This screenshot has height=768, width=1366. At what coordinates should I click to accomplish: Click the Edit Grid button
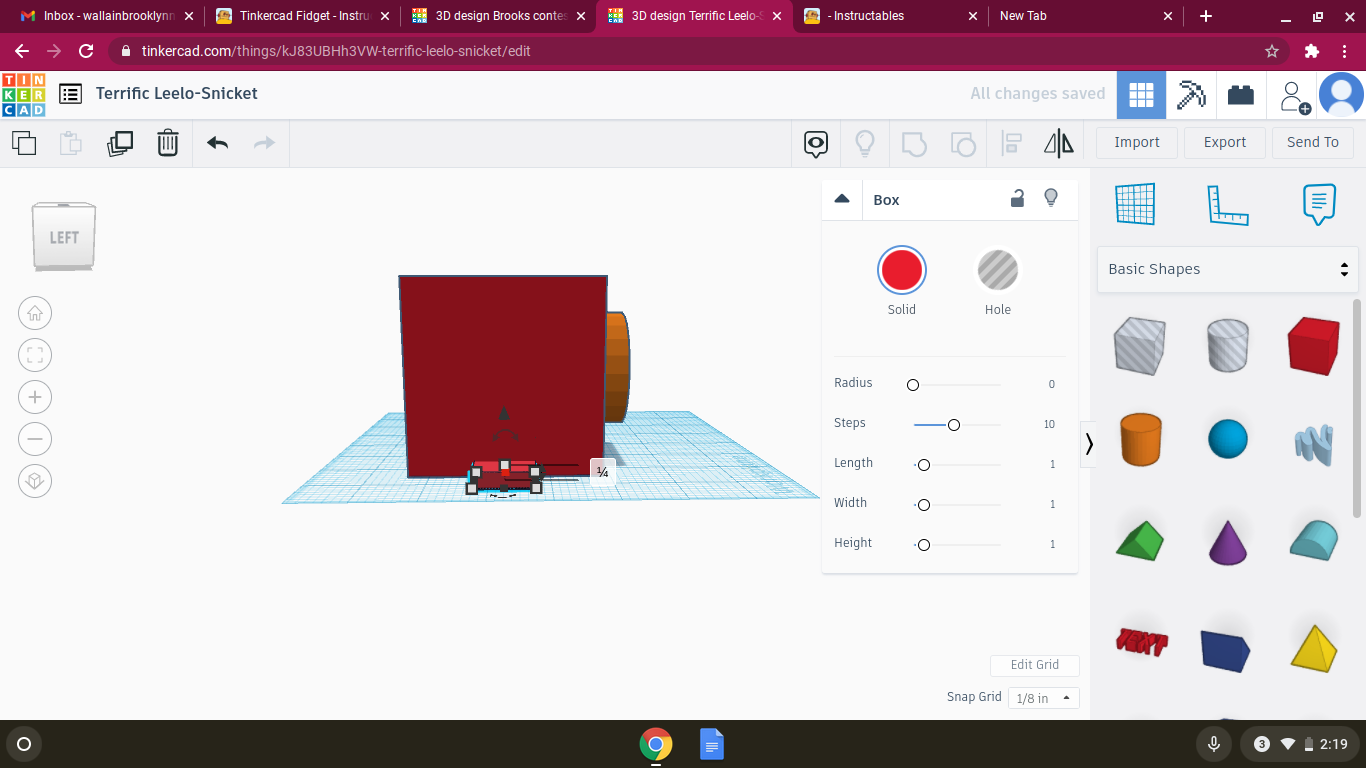click(1035, 665)
